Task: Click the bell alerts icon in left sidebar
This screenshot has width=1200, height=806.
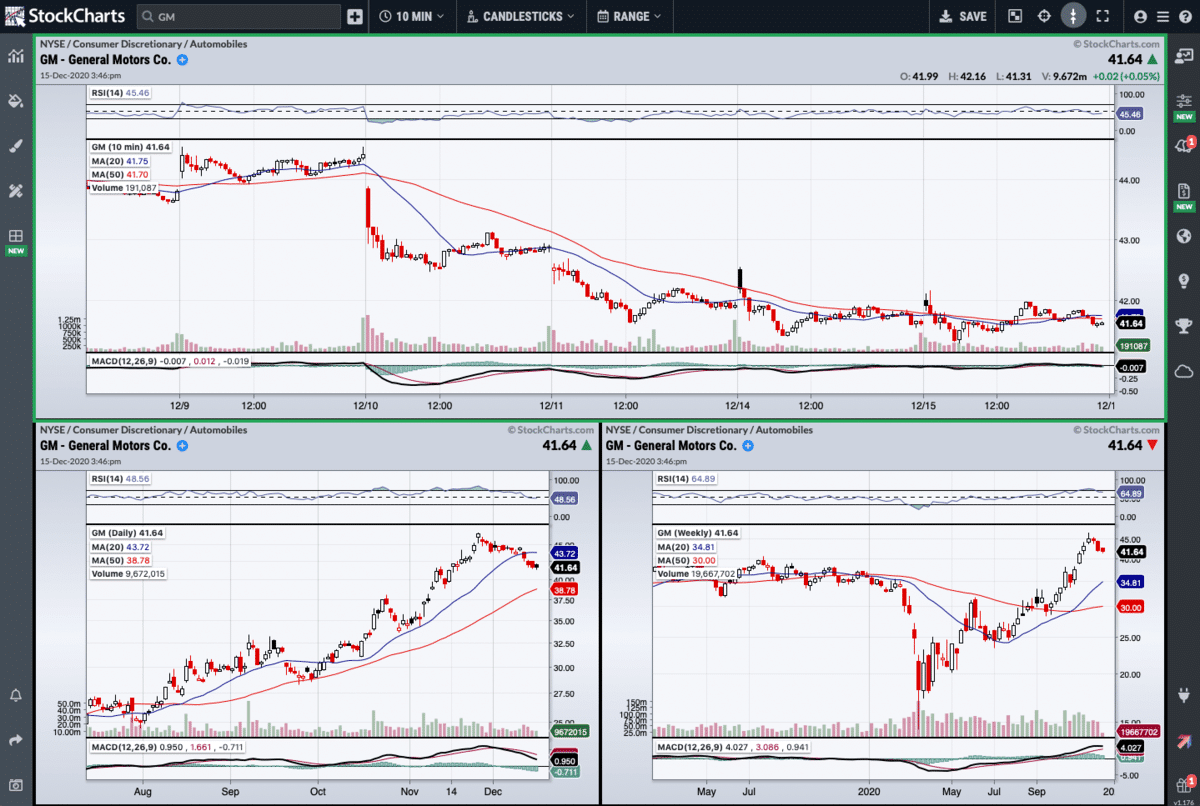Action: coord(16,695)
